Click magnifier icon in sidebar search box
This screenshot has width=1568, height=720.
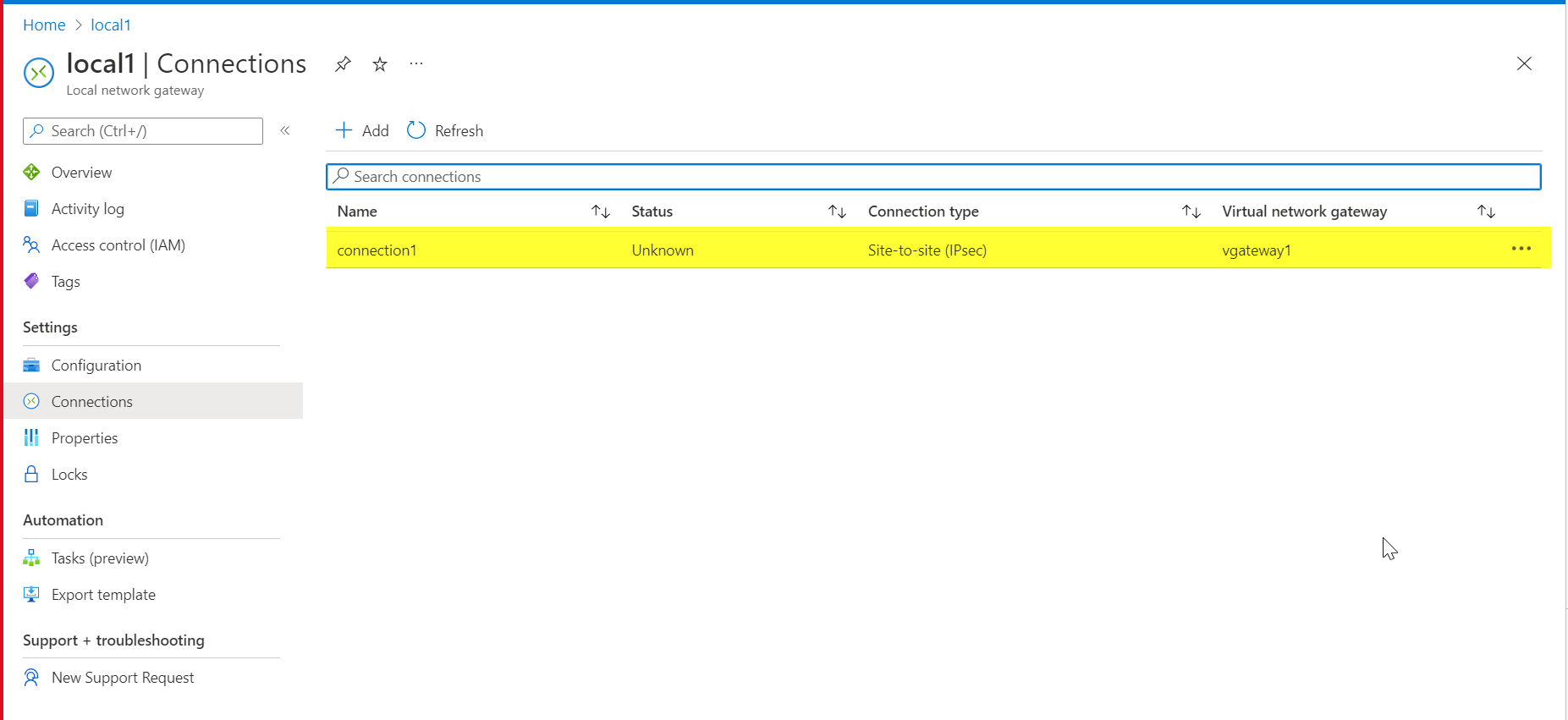point(37,130)
